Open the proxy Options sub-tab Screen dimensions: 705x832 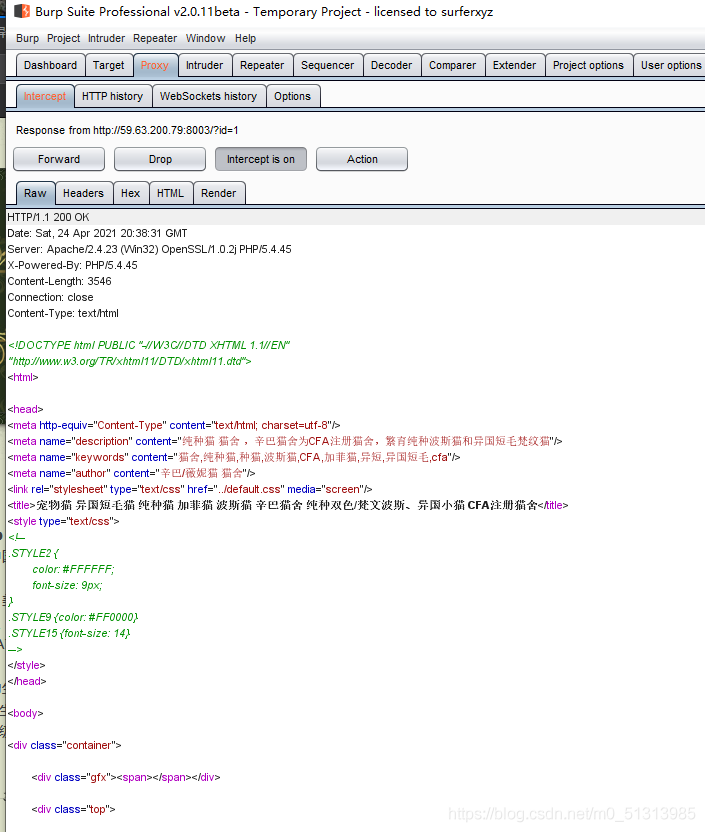tap(292, 96)
